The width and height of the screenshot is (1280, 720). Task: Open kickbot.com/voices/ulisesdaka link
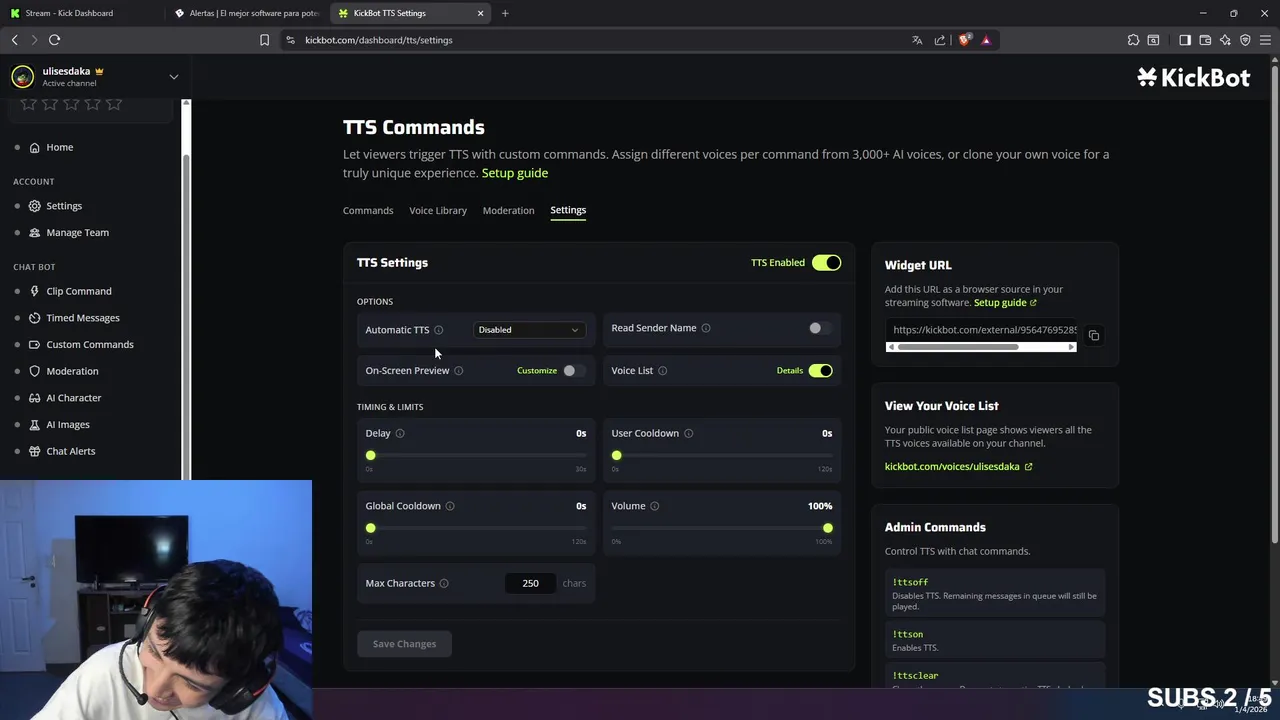[x=958, y=467]
